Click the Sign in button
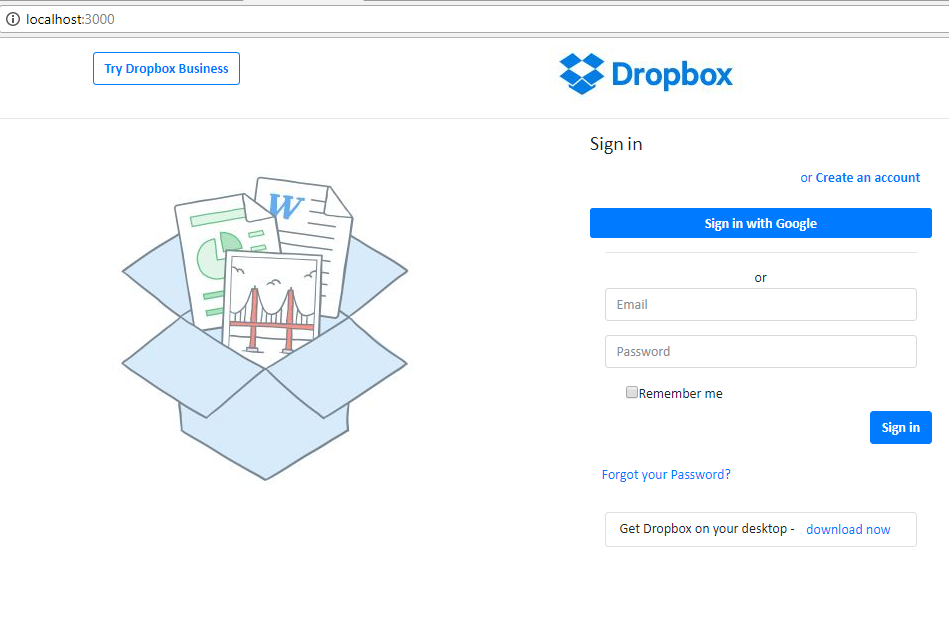Image resolution: width=949 pixels, height=639 pixels. pyautogui.click(x=899, y=427)
